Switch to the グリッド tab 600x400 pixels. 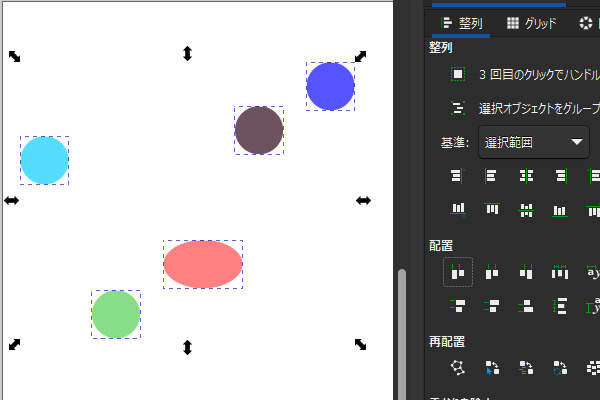531,23
